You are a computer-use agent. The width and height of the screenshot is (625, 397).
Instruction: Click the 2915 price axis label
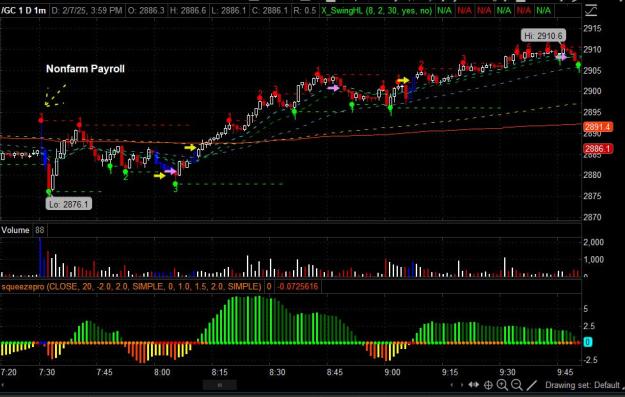592,29
